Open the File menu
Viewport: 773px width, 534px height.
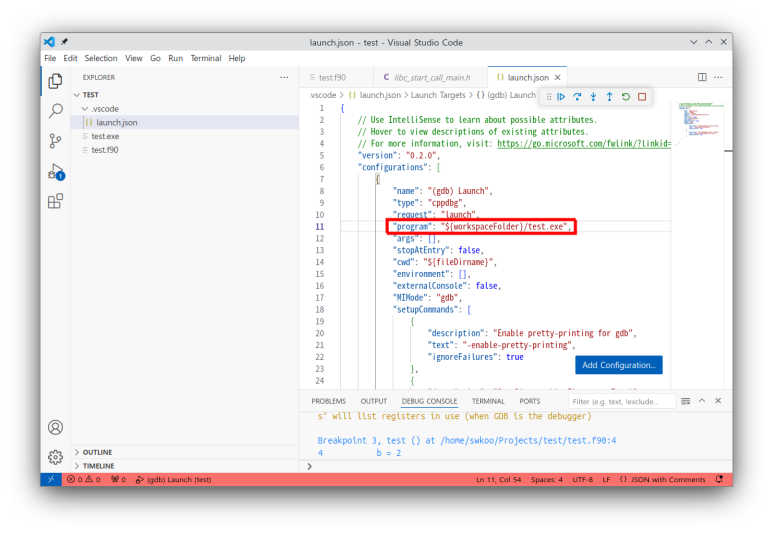coord(50,58)
